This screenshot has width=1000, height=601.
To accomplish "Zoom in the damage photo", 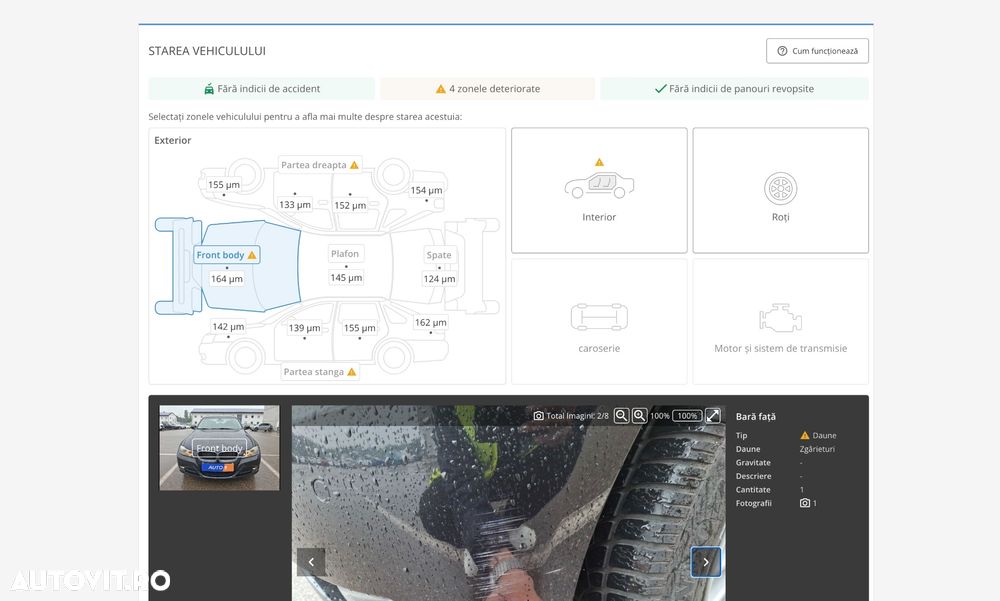I will (639, 416).
